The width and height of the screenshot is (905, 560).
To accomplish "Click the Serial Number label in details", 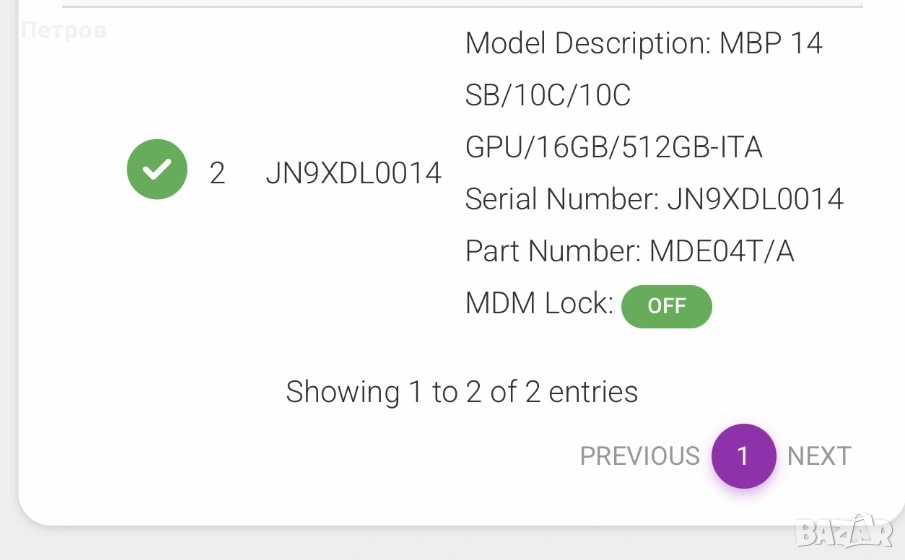I will click(x=562, y=199).
